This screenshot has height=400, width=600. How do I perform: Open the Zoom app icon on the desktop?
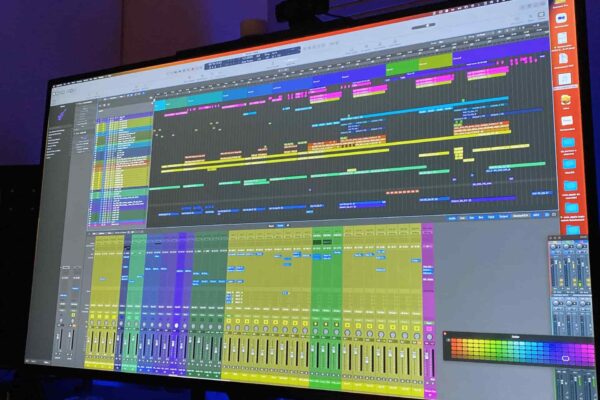(x=561, y=18)
